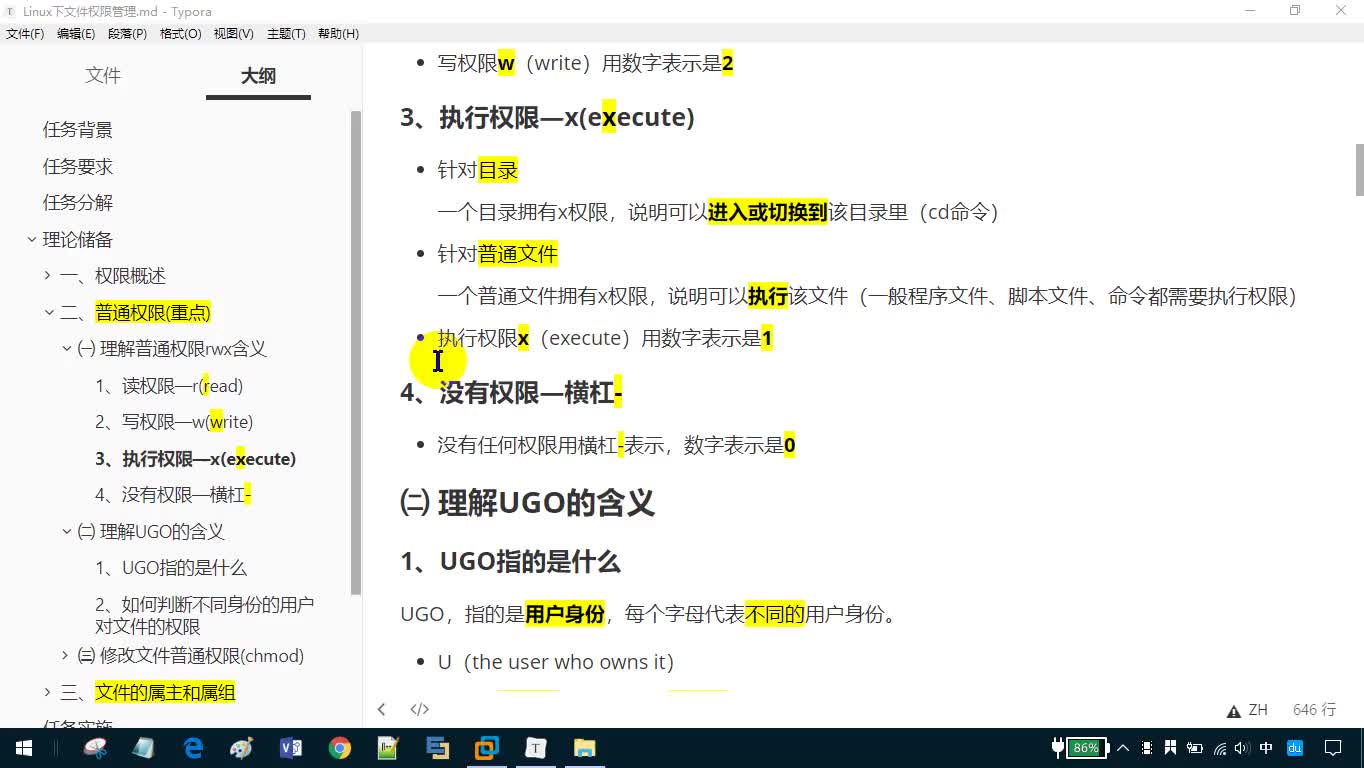
Task: Open the Windows notification center
Action: click(1333, 748)
